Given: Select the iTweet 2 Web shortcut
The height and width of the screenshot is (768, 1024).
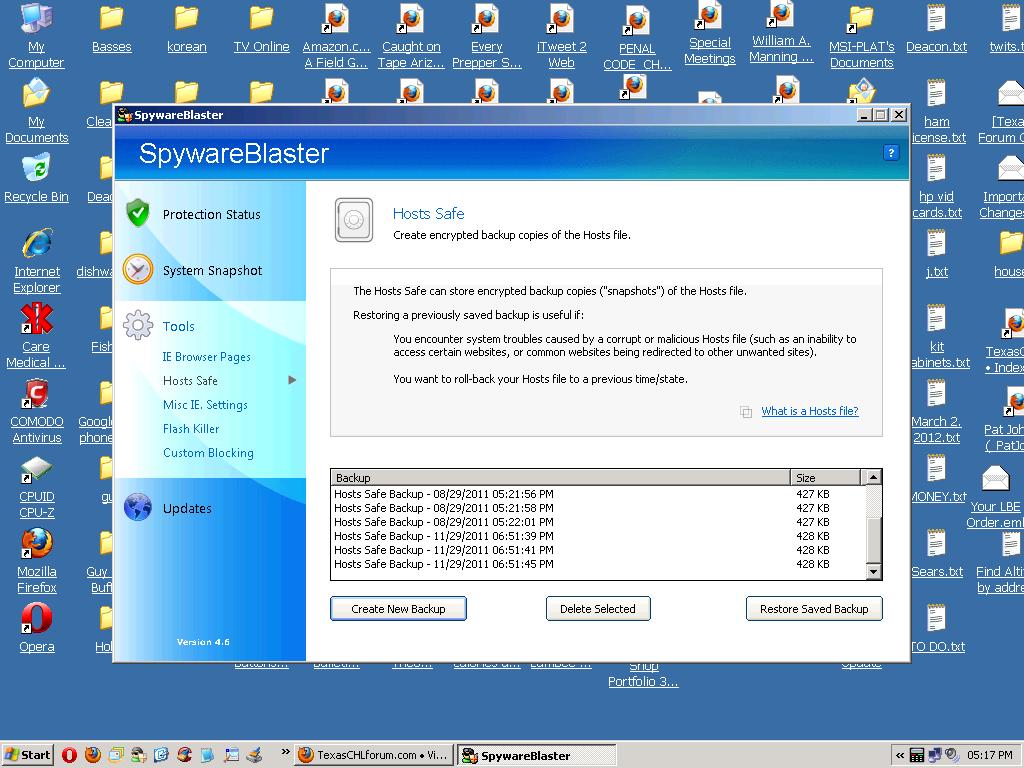Looking at the screenshot, I should 562,19.
